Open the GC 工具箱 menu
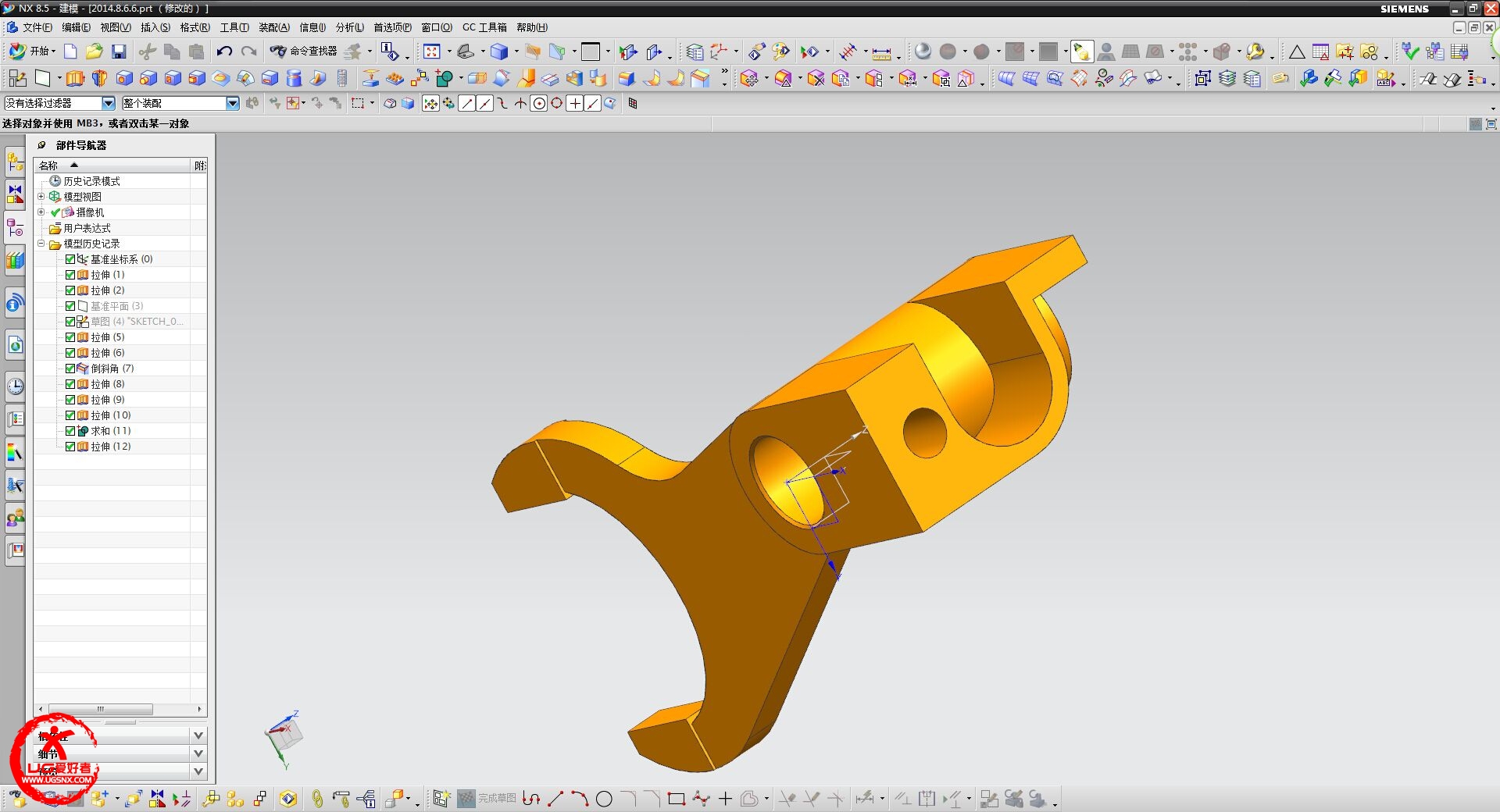The width and height of the screenshot is (1500, 812). 484,27
